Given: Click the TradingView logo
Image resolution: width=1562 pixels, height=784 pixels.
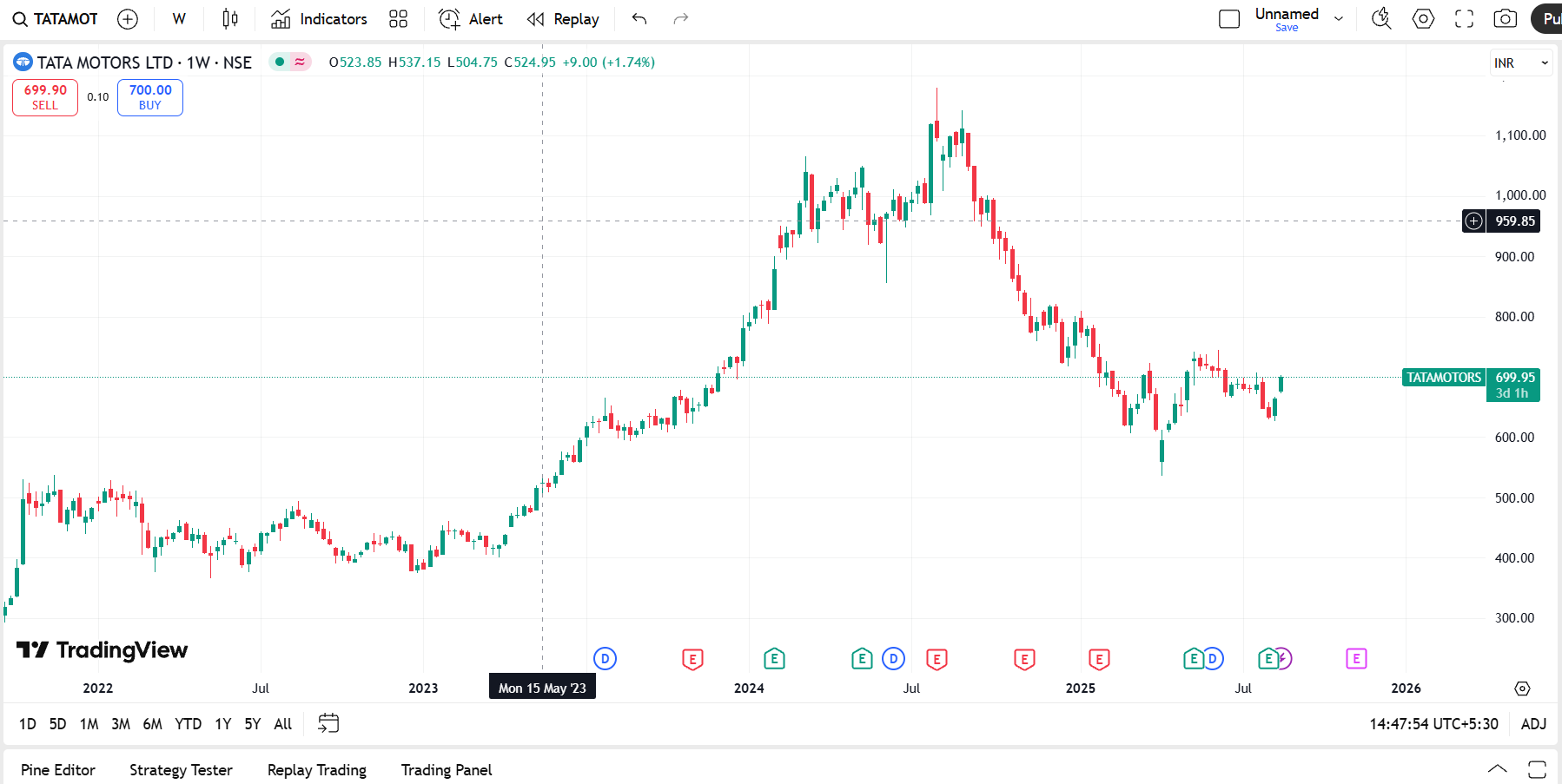Looking at the screenshot, I should click(102, 649).
